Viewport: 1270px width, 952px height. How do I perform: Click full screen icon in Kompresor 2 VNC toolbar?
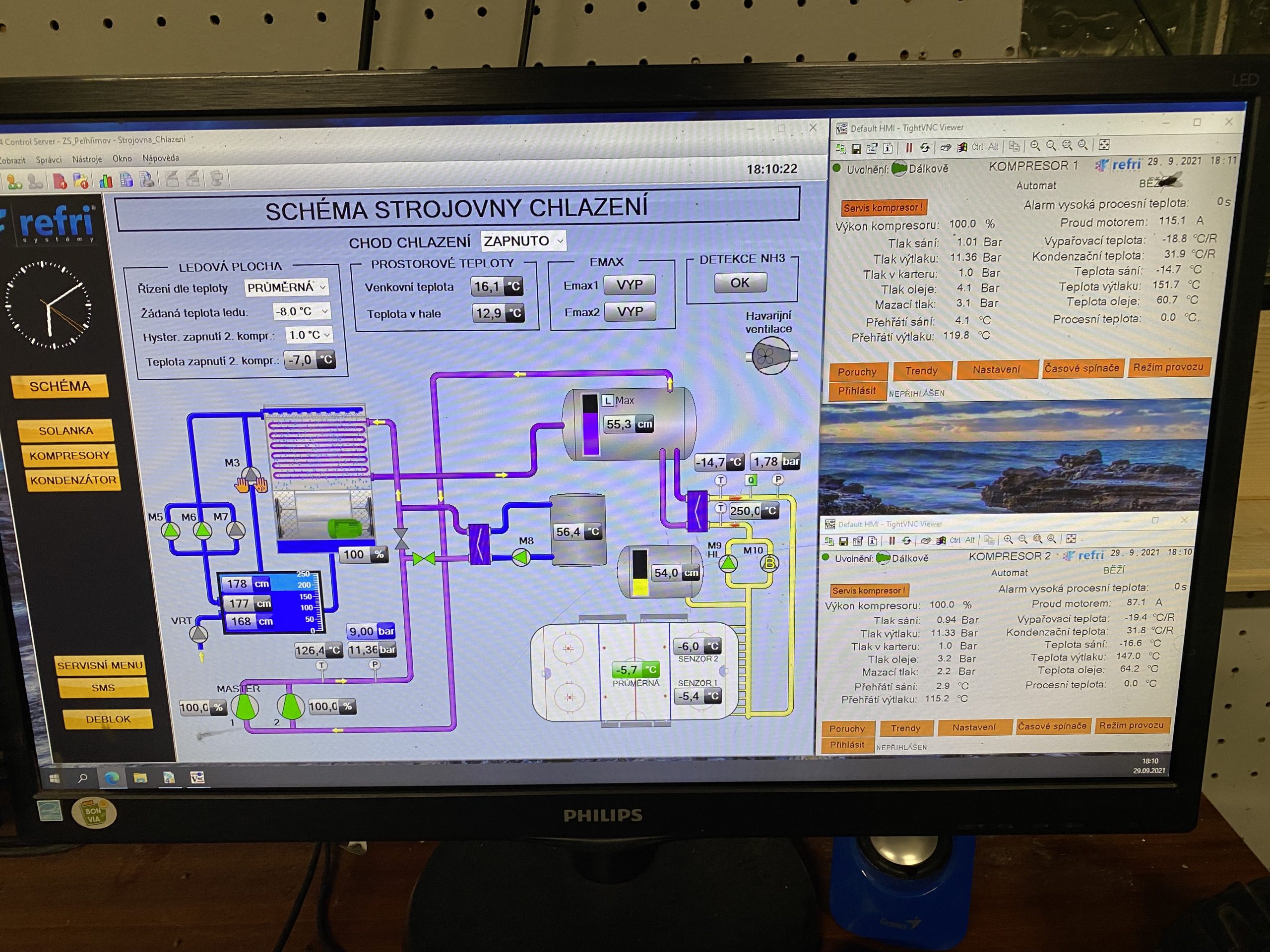point(1071,538)
